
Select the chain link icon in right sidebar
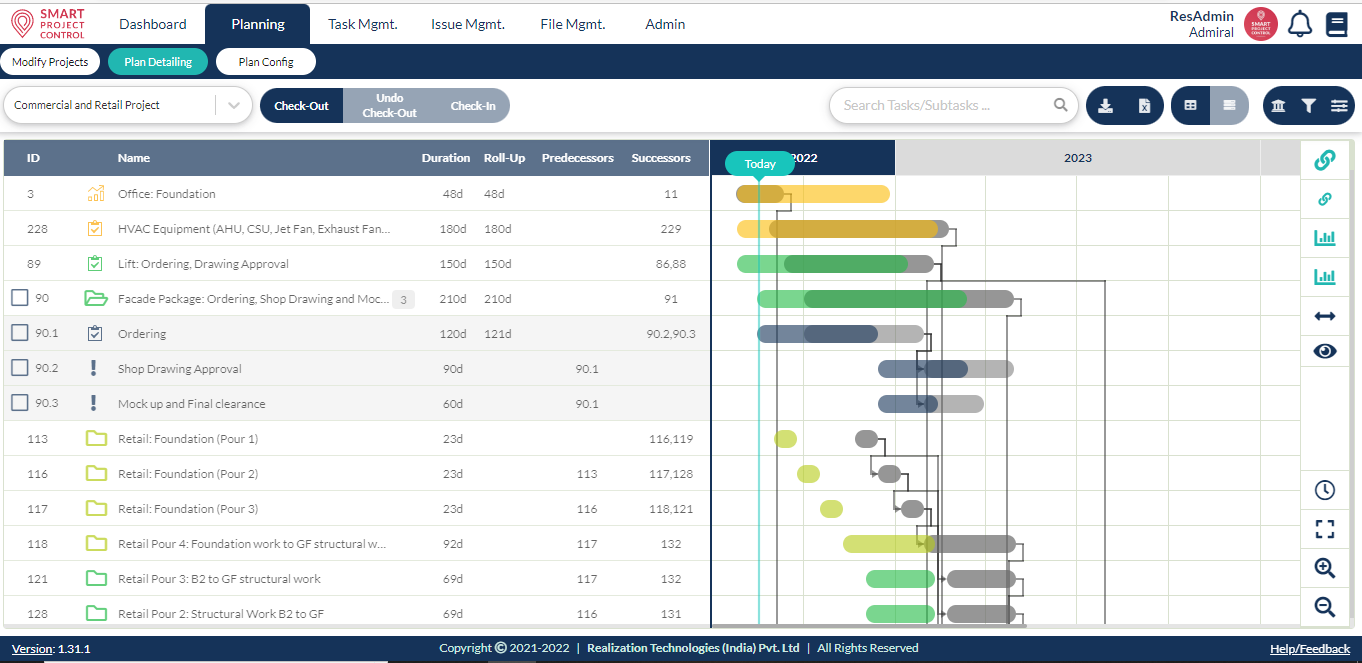point(1324,159)
